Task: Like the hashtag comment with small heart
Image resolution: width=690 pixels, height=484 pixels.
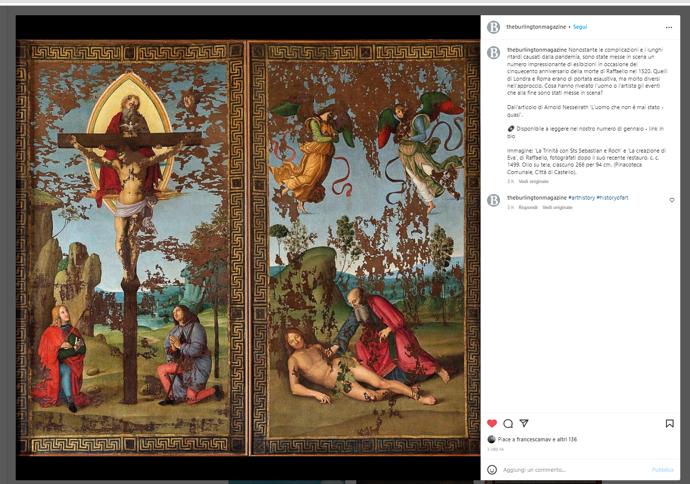Action: point(672,200)
